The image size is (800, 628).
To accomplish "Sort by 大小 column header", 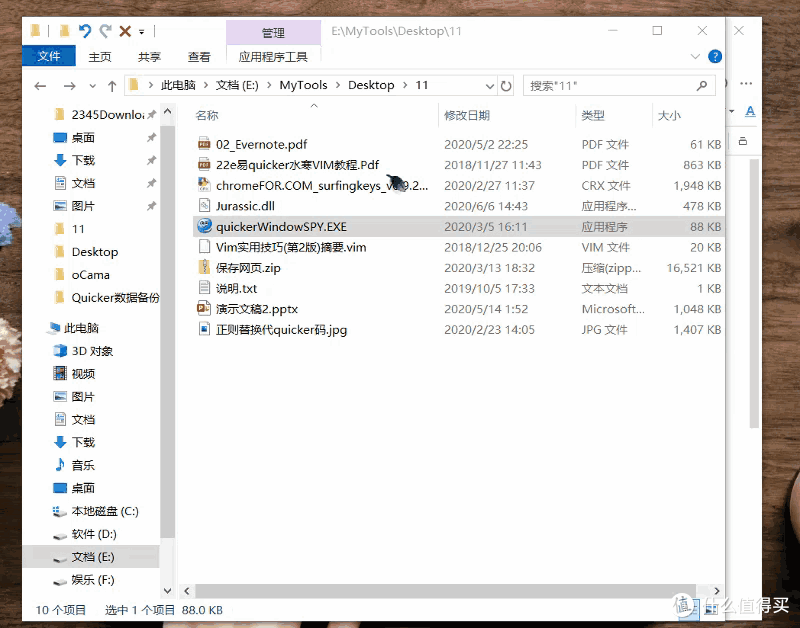I will (669, 115).
